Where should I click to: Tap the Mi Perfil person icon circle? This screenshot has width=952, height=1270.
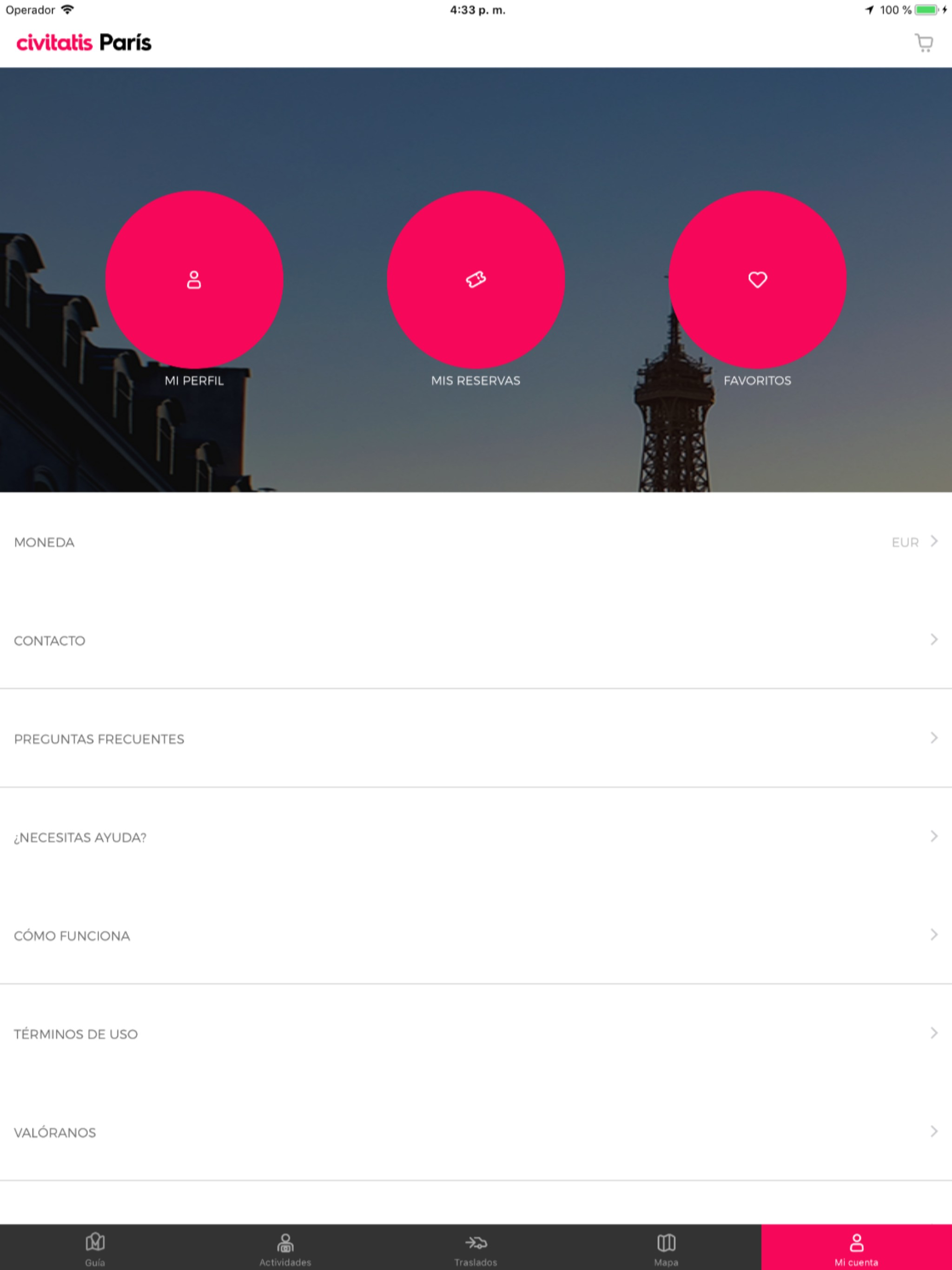[x=194, y=279]
